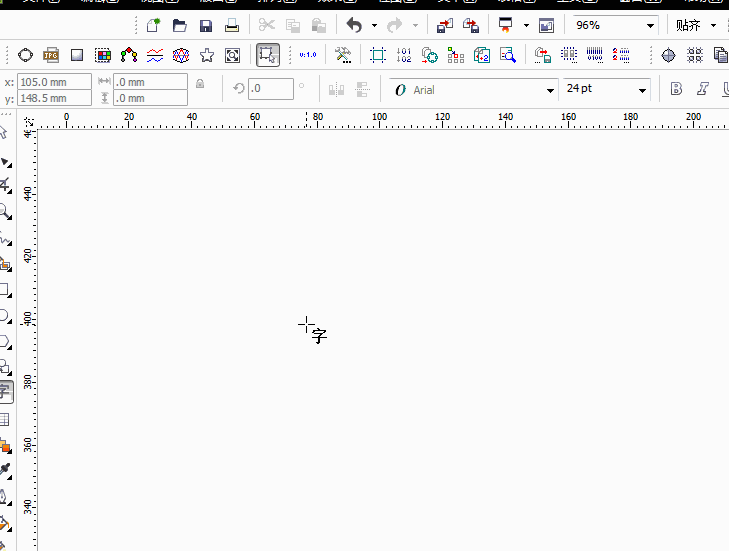The height and width of the screenshot is (551, 729).
Task: Print the document
Action: coord(232,26)
